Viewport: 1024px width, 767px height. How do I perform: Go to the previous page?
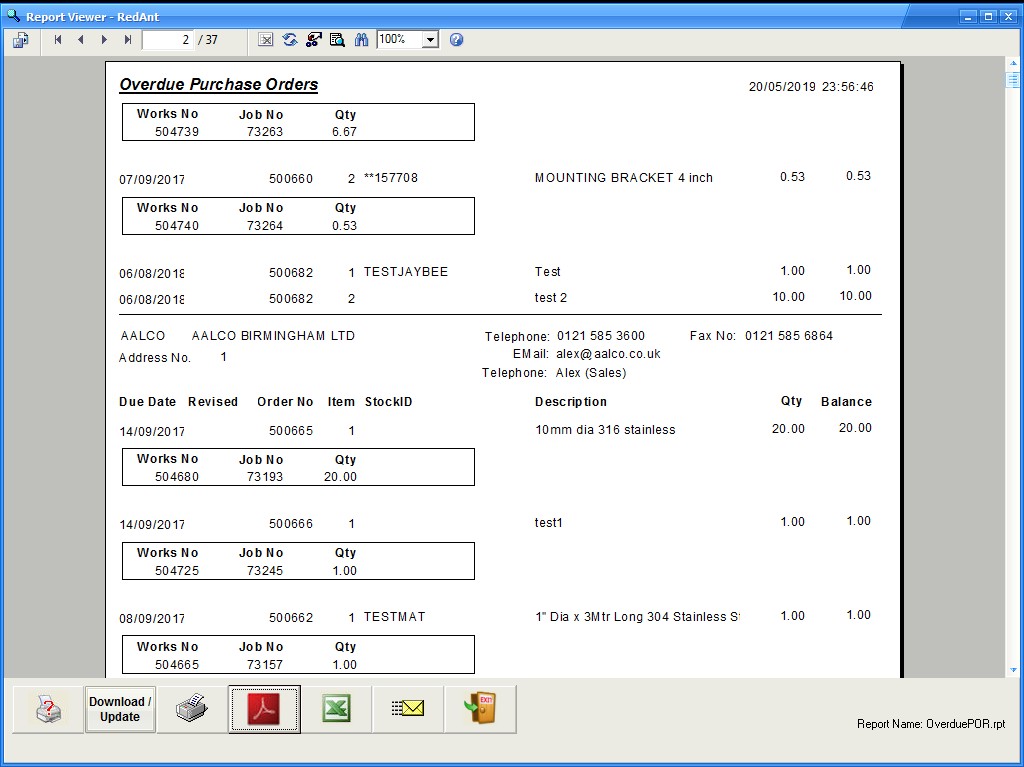point(80,40)
